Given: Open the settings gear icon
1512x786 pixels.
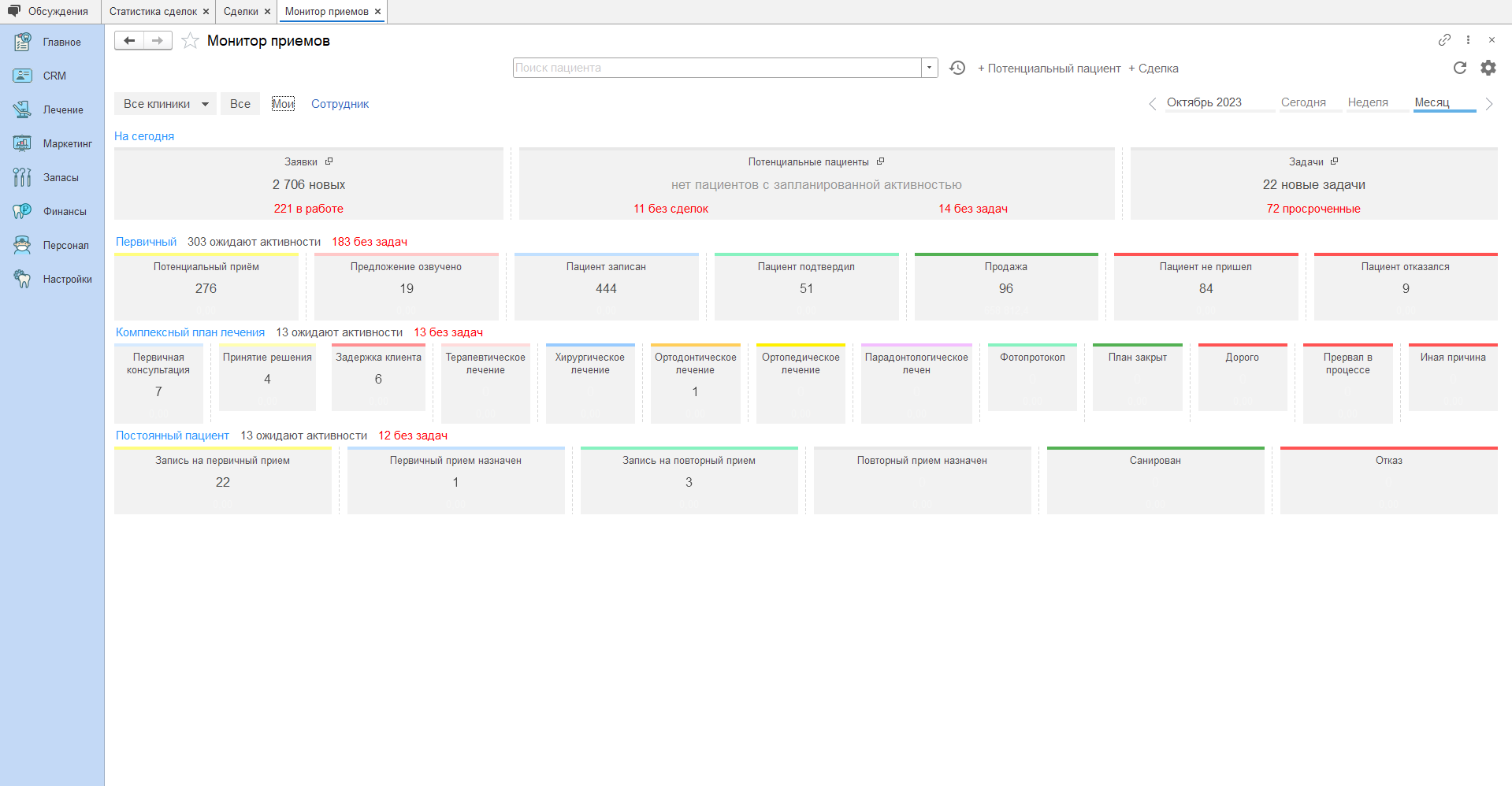Looking at the screenshot, I should [x=1488, y=68].
